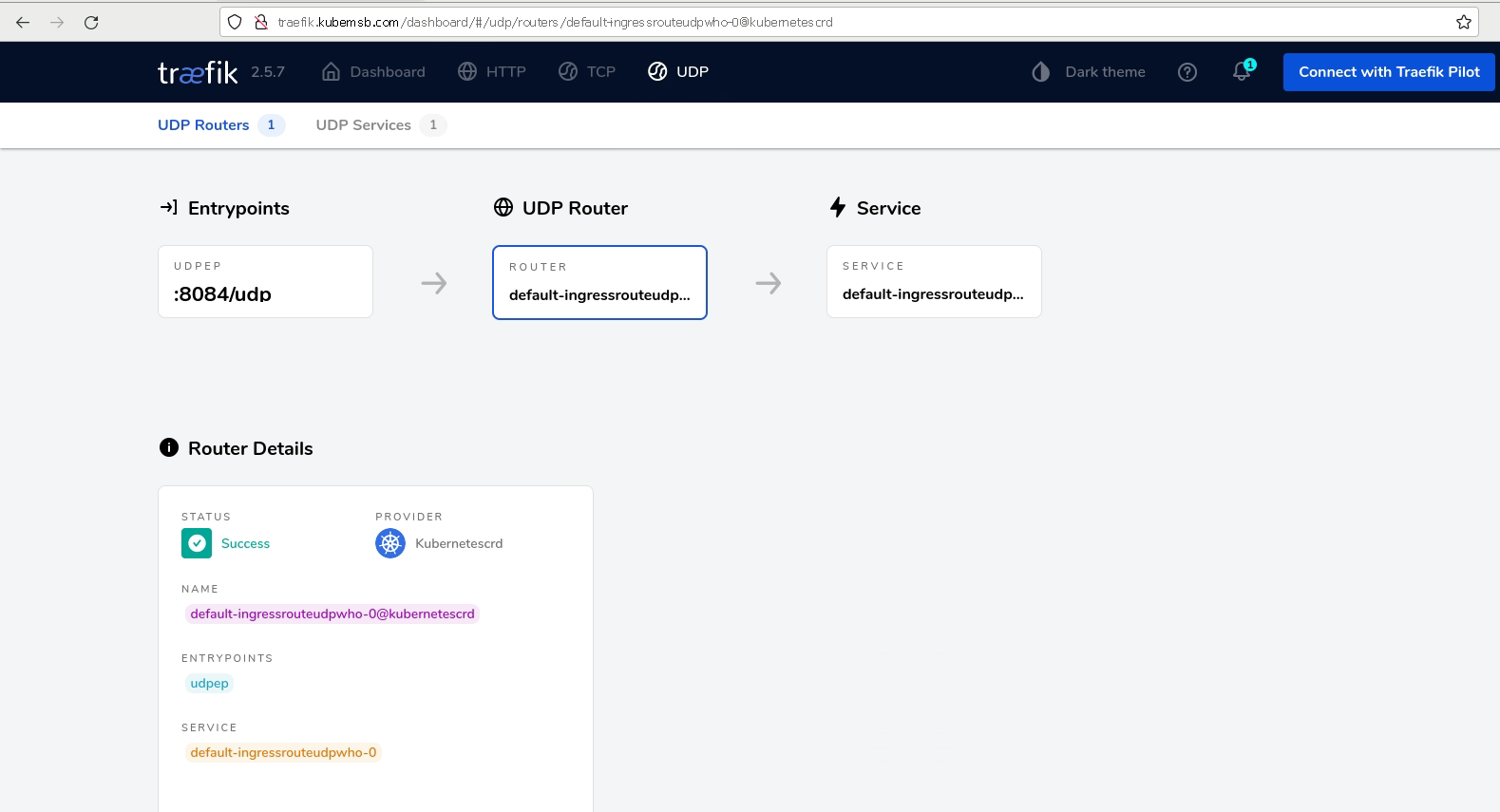This screenshot has width=1500, height=812.
Task: Click the site security shield icon
Action: [x=235, y=22]
